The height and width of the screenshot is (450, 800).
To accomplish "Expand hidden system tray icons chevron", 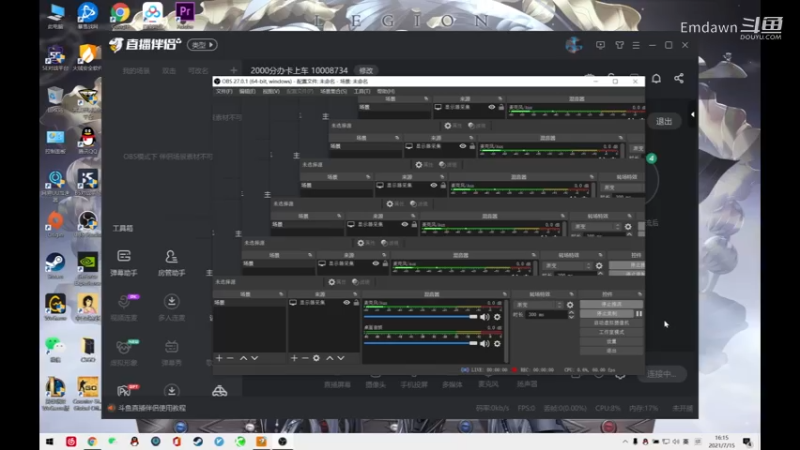I will 625,441.
